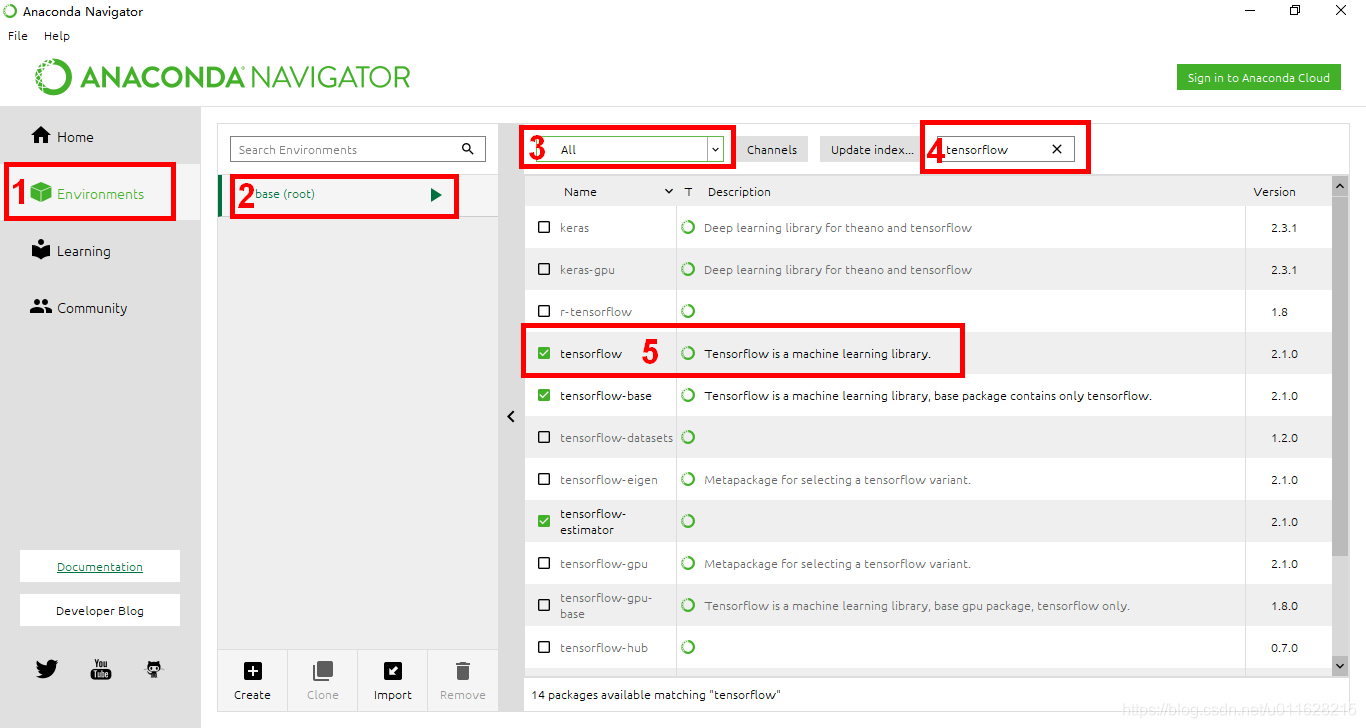Click the green type icon of tensorflow-datasets

pyautogui.click(x=688, y=437)
